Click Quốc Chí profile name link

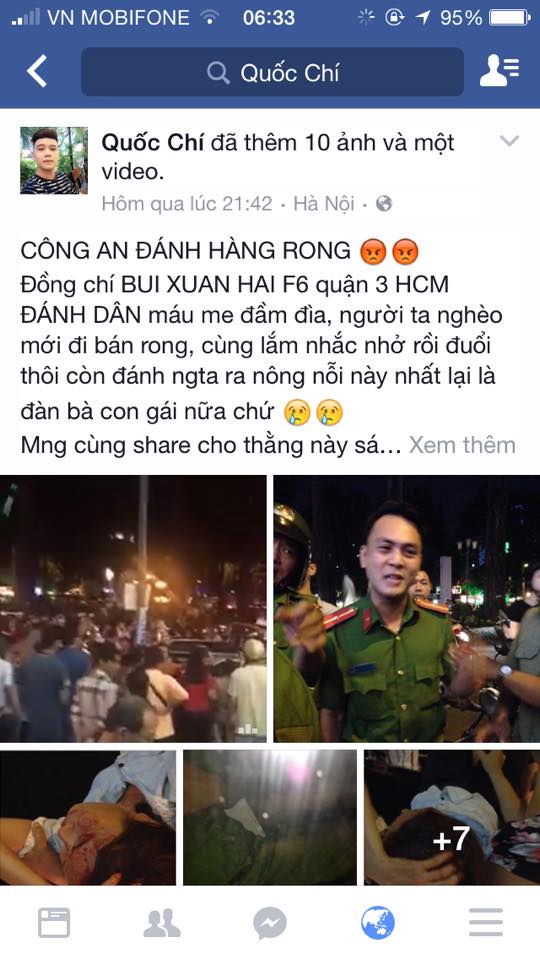click(x=153, y=143)
